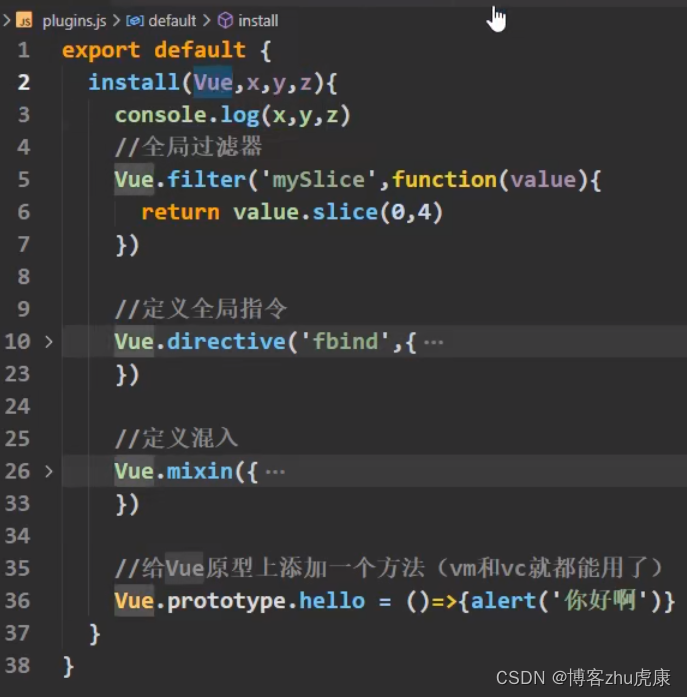687x697 pixels.
Task: Click the 'mySlice' string
Action: click(x=318, y=180)
